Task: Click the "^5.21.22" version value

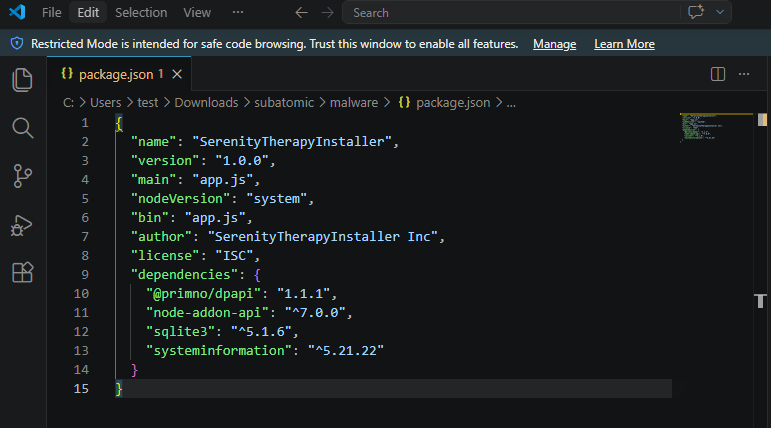Action: pyautogui.click(x=346, y=351)
